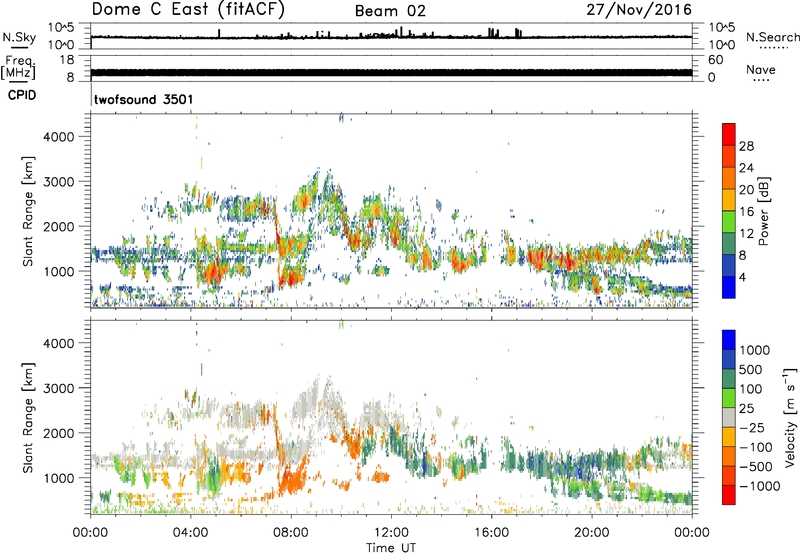Image resolution: width=800 pixels, height=554 pixels.
Task: Click the 'Time UT' axis title
Action: pyautogui.click(x=391, y=548)
